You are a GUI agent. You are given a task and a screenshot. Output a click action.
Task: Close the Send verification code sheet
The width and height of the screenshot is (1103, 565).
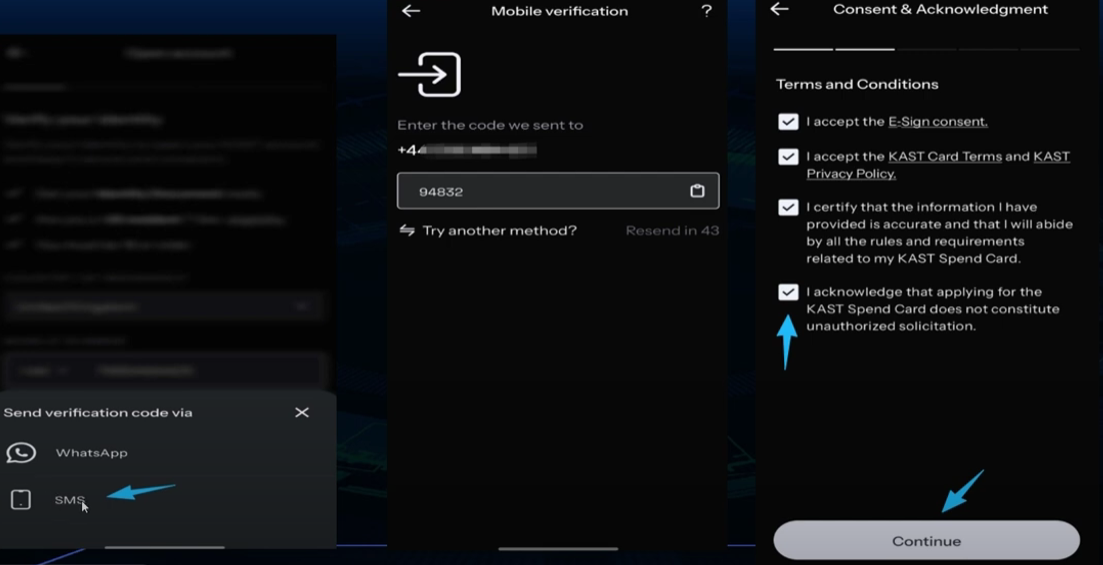point(302,412)
